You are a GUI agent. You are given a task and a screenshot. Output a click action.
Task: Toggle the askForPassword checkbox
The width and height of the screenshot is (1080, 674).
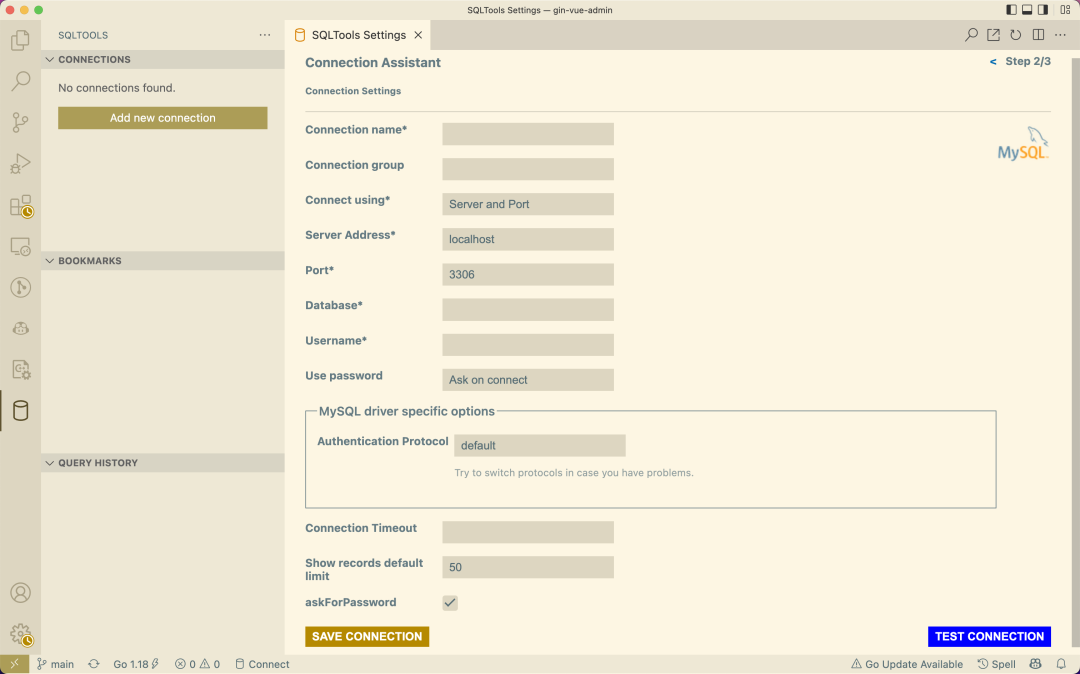pyautogui.click(x=450, y=603)
